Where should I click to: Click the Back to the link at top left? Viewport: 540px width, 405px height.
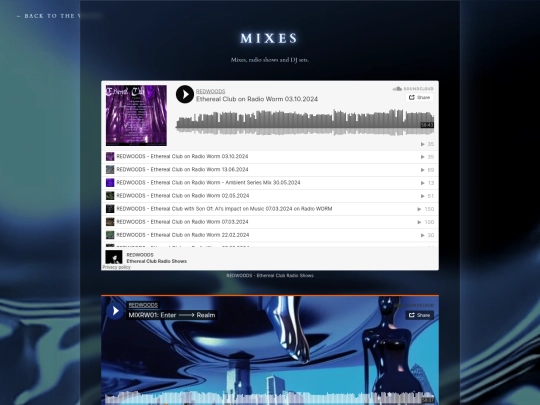49,16
